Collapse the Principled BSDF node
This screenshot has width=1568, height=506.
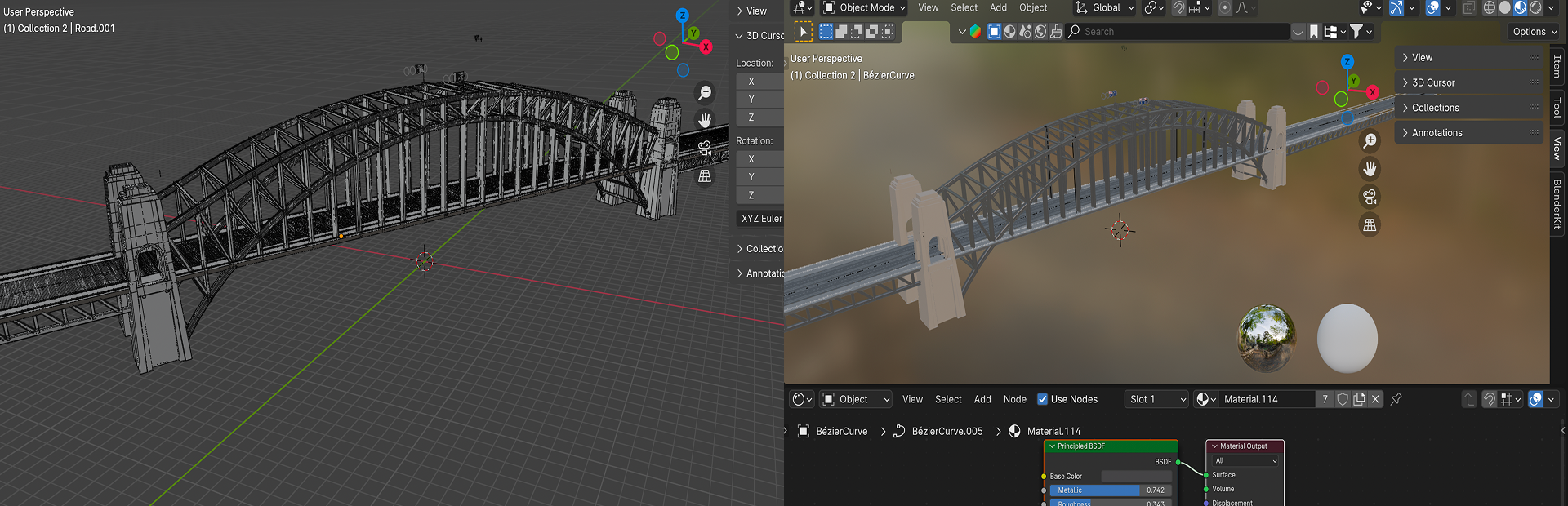tap(1053, 446)
